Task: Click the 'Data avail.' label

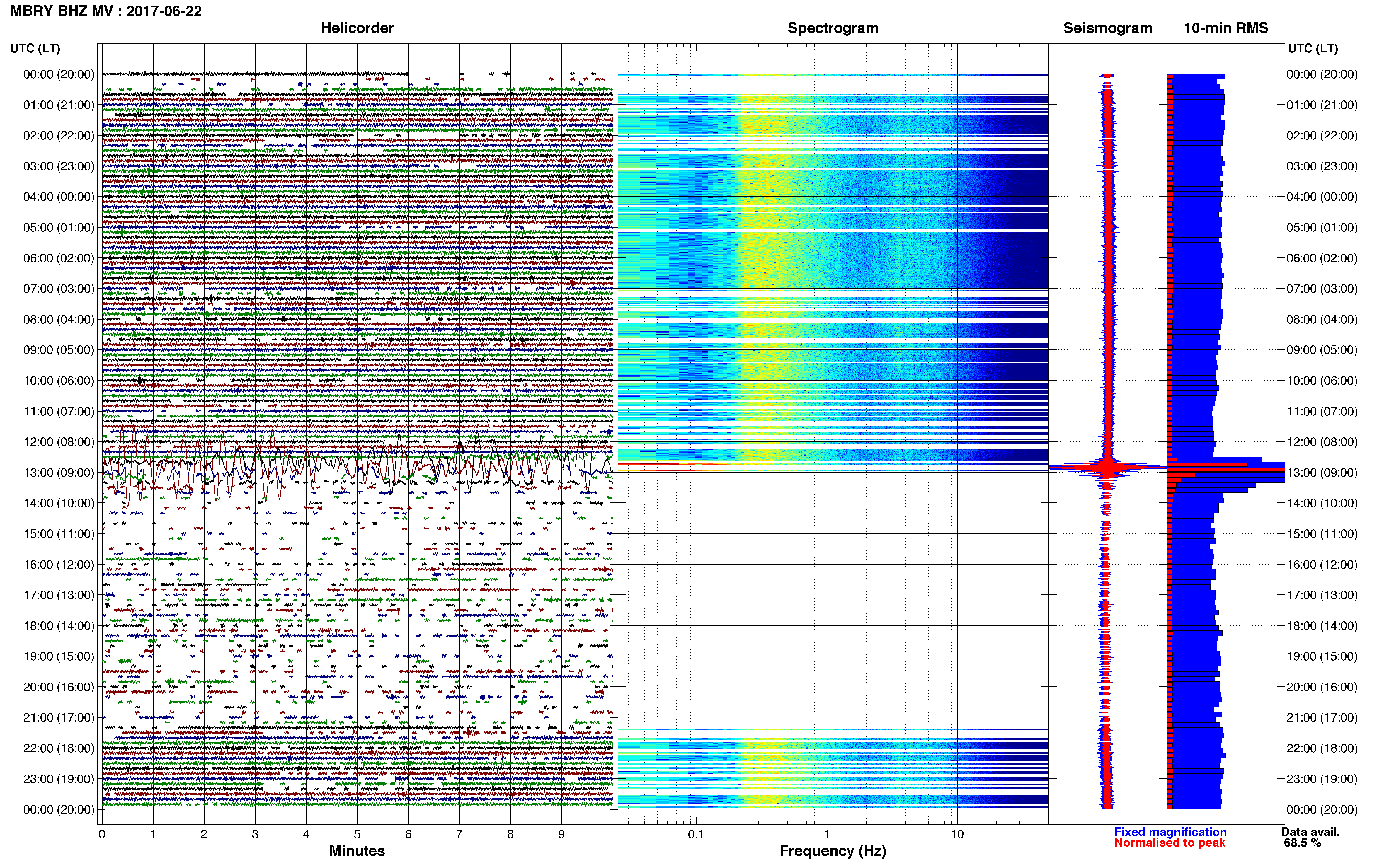Action: point(1310,832)
